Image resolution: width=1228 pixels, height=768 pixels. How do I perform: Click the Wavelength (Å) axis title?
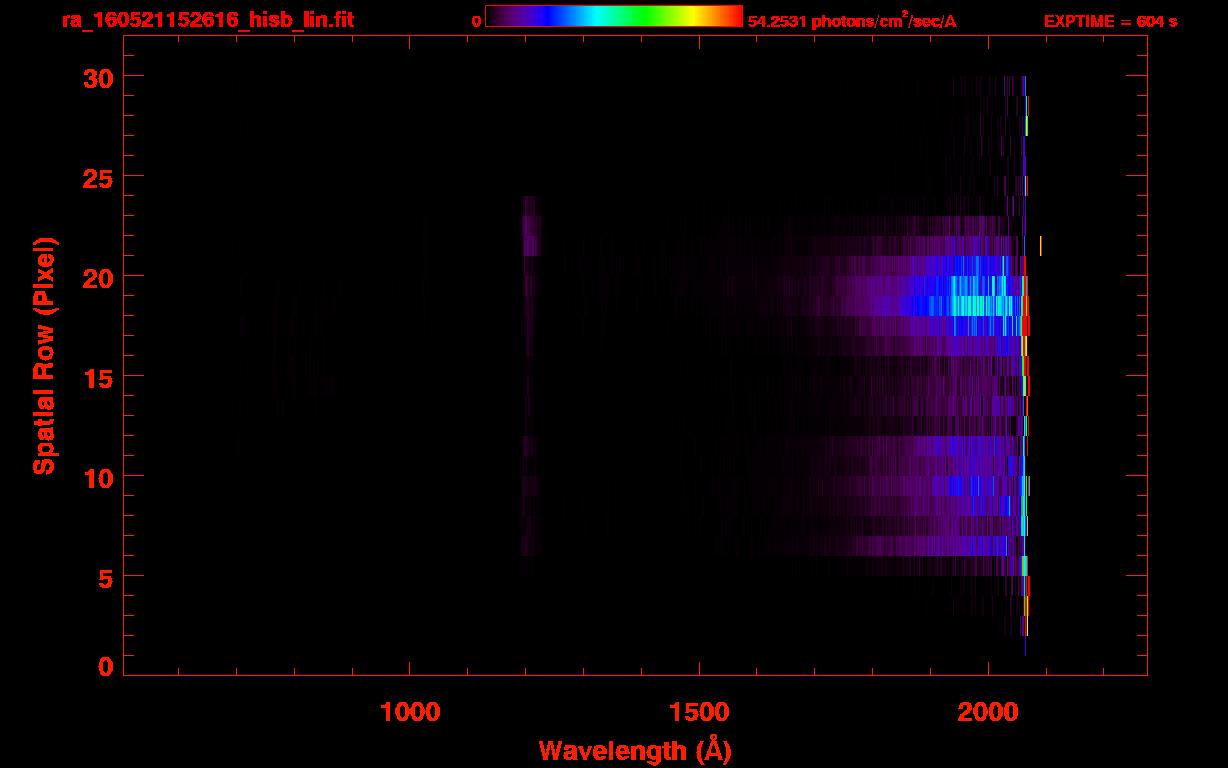pos(634,750)
